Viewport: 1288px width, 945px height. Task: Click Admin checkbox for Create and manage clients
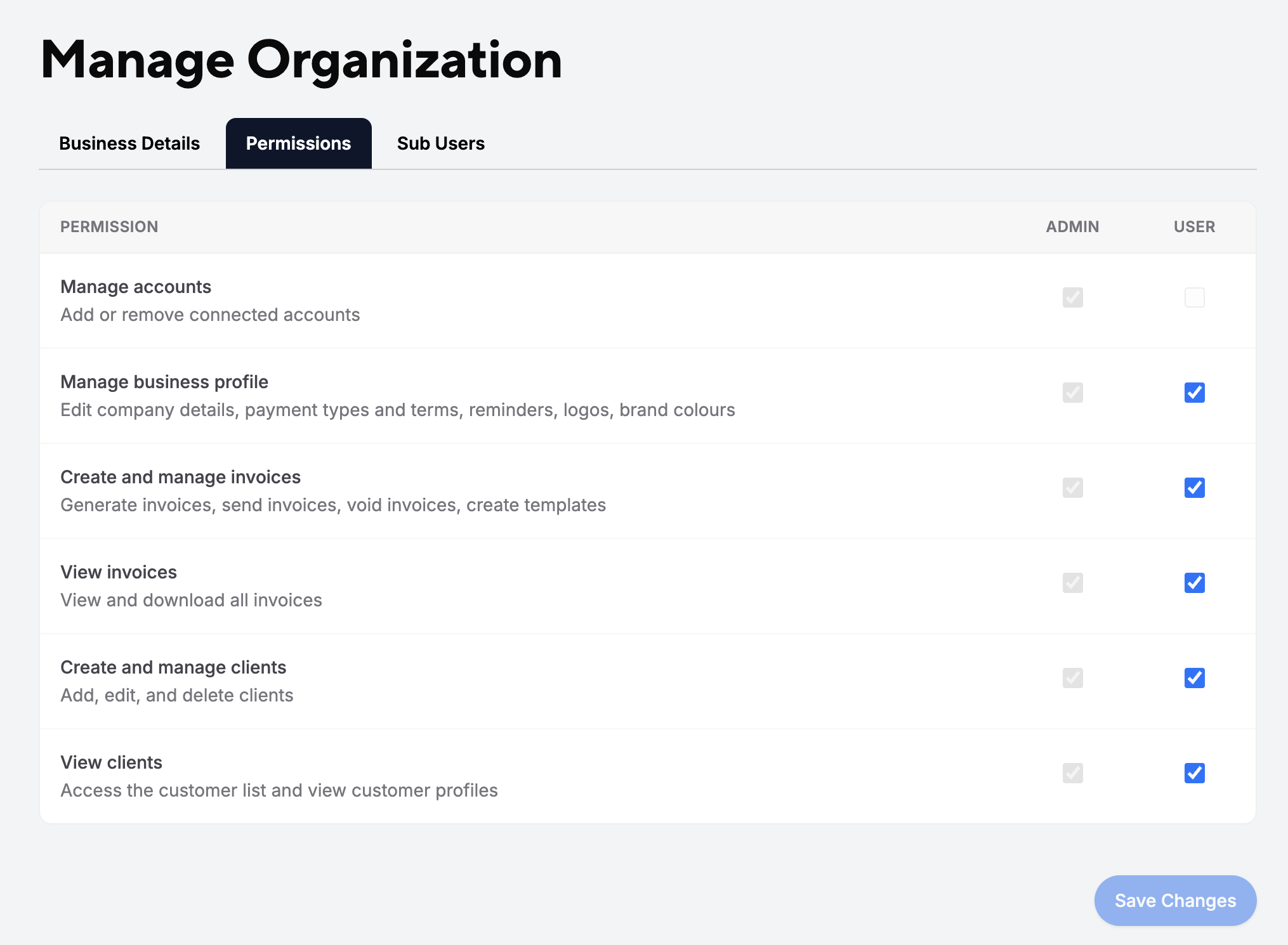click(x=1072, y=678)
